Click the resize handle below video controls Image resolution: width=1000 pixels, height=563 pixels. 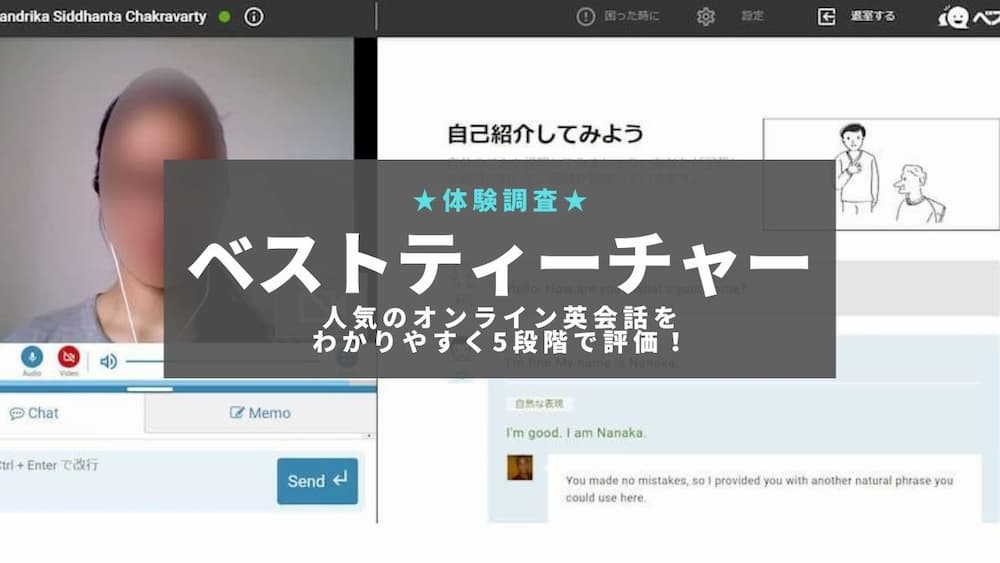click(150, 388)
